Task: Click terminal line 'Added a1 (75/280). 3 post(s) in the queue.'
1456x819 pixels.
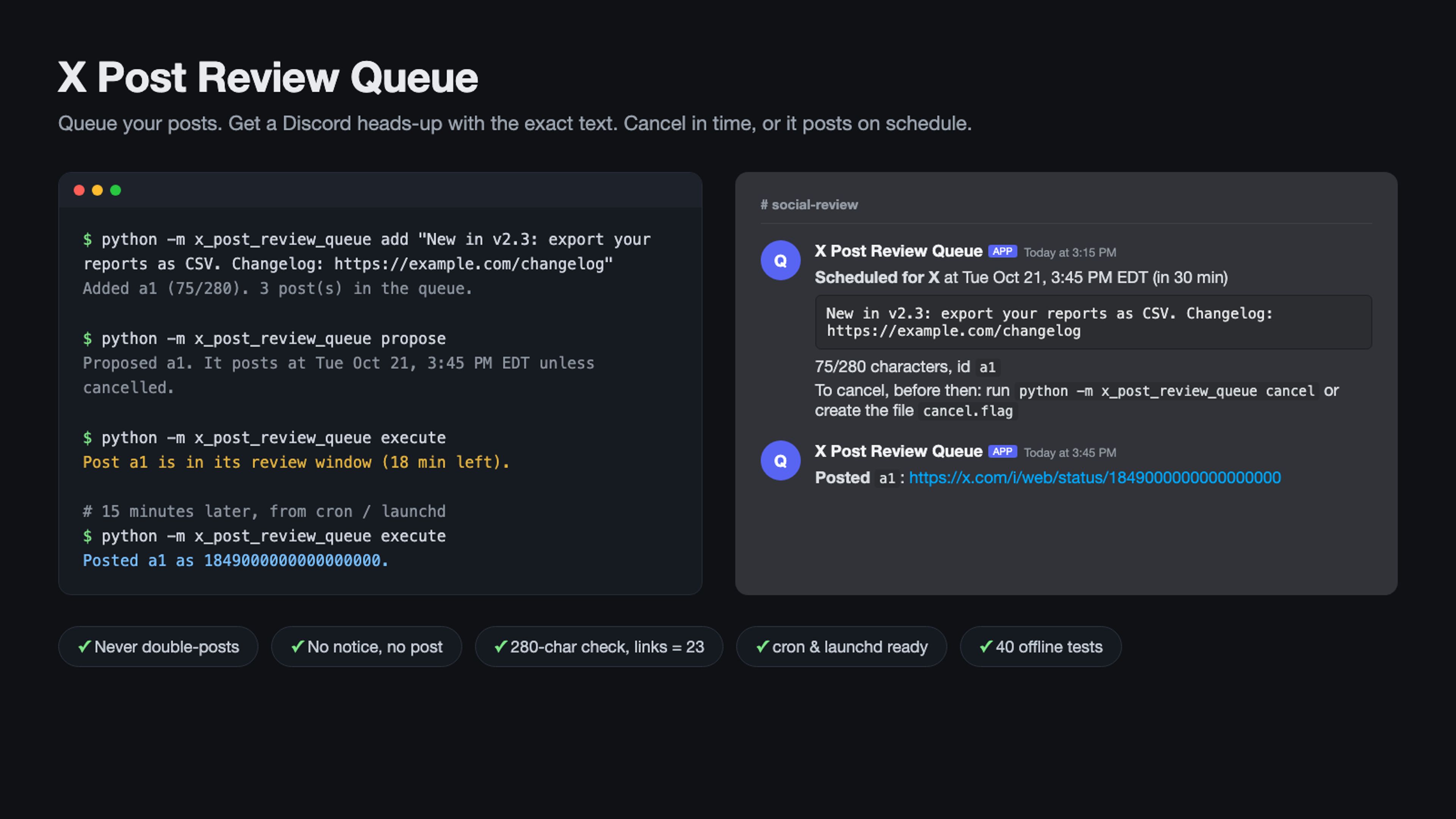Action: pos(278,289)
